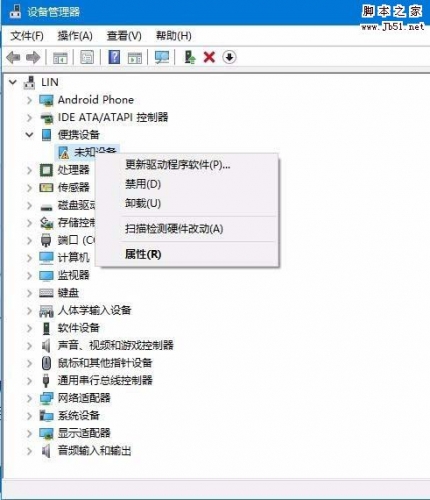Image resolution: width=430 pixels, height=500 pixels.
Task: Select the 人体学输入设备 tree item
Action: click(x=94, y=310)
